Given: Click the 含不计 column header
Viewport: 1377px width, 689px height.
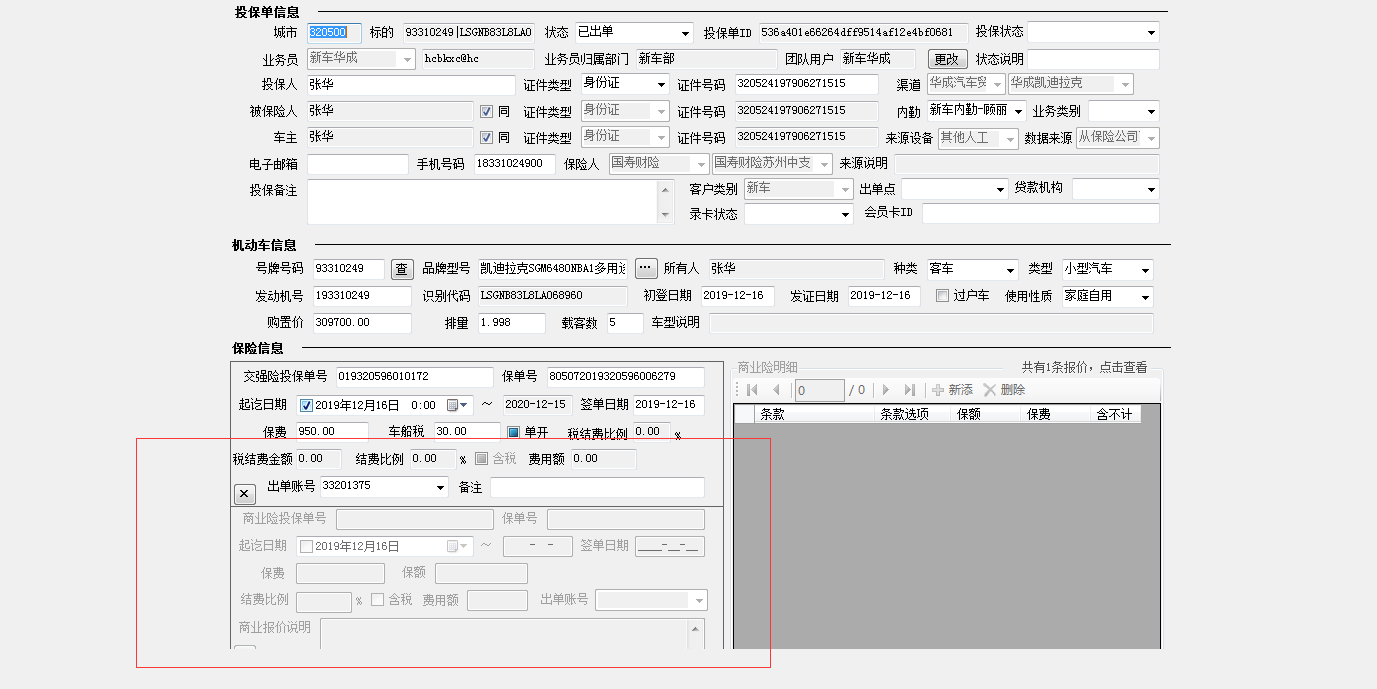Looking at the screenshot, I should pos(1115,414).
